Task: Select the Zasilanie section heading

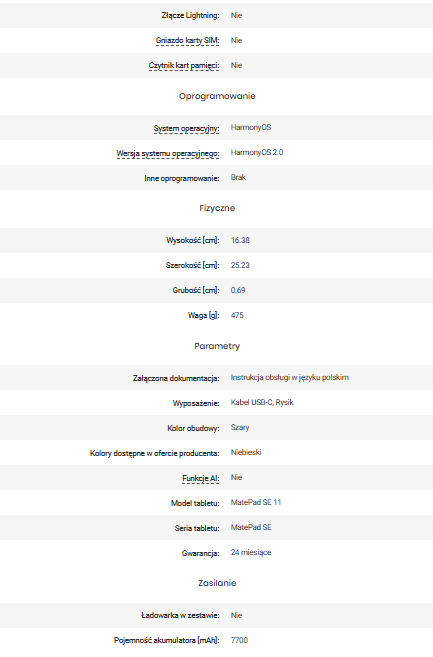Action: 217,583
